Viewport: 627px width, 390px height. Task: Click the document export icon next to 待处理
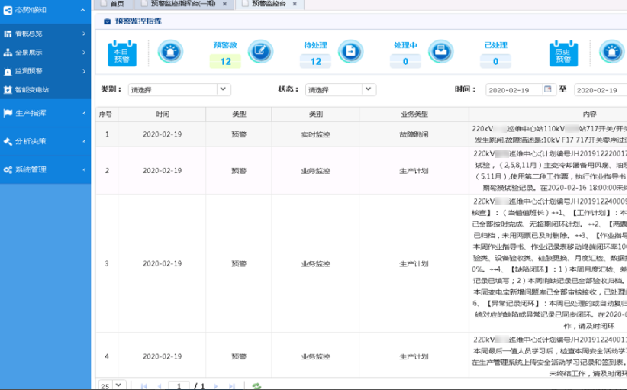tap(351, 51)
